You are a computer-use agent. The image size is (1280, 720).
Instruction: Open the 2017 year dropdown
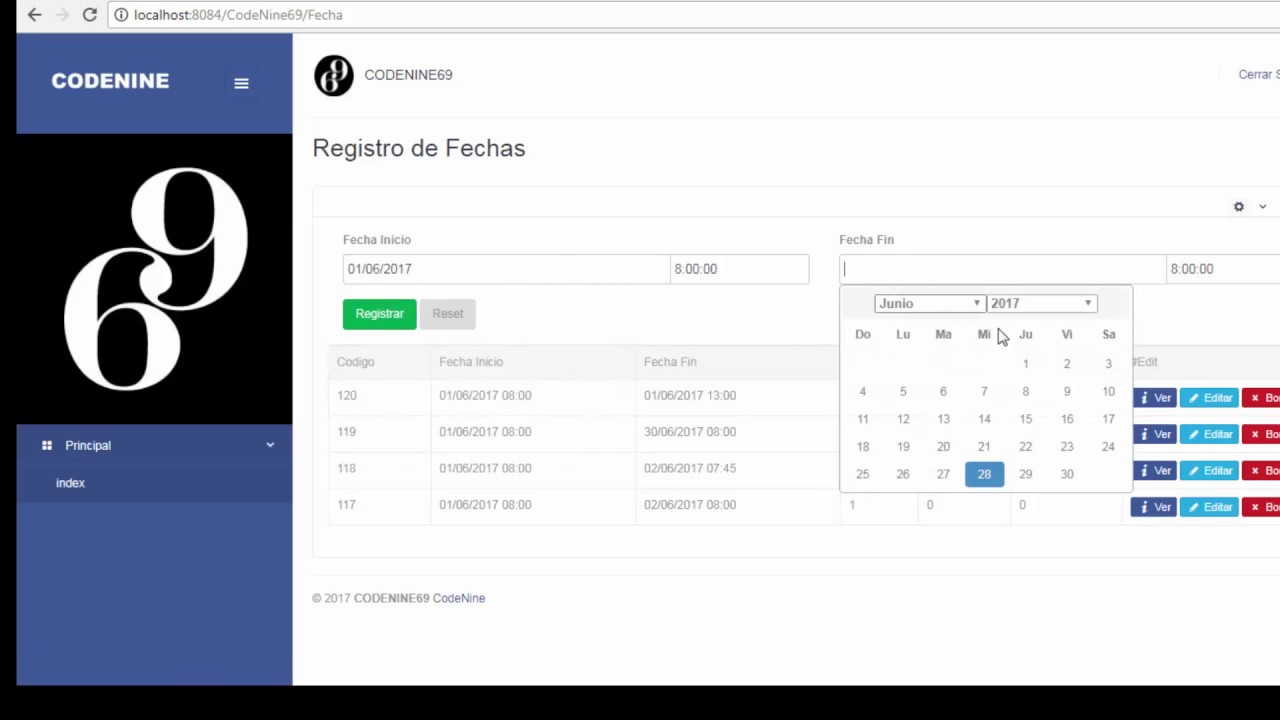tap(1042, 303)
